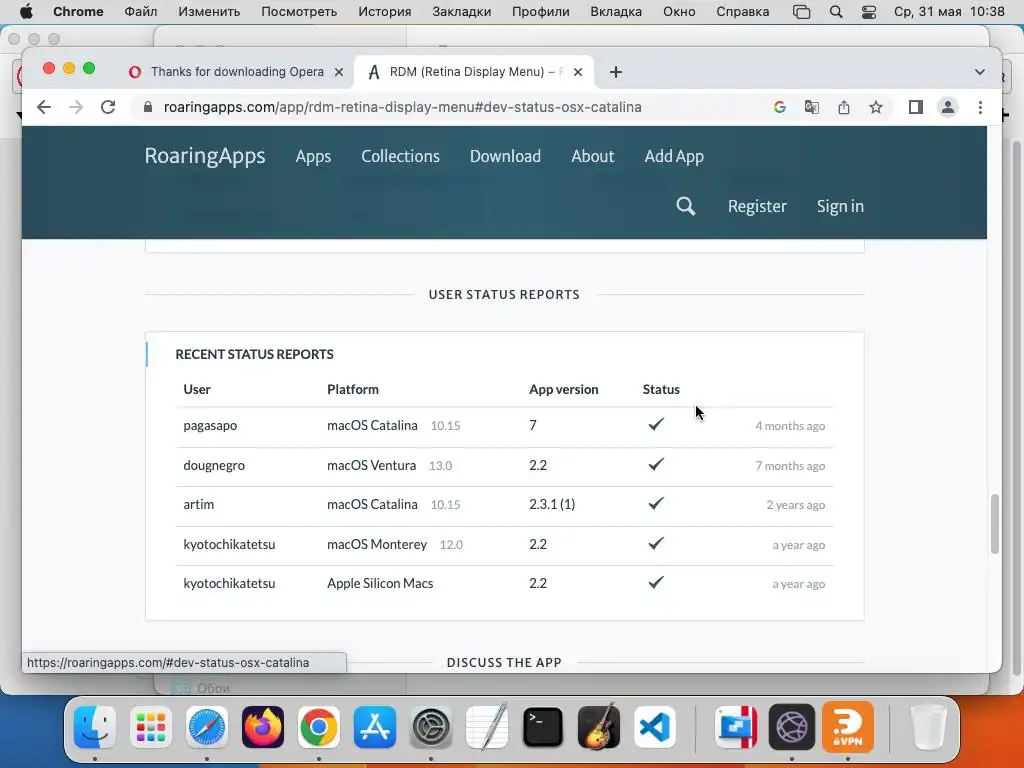
Task: Click the Register link
Action: [x=757, y=206]
